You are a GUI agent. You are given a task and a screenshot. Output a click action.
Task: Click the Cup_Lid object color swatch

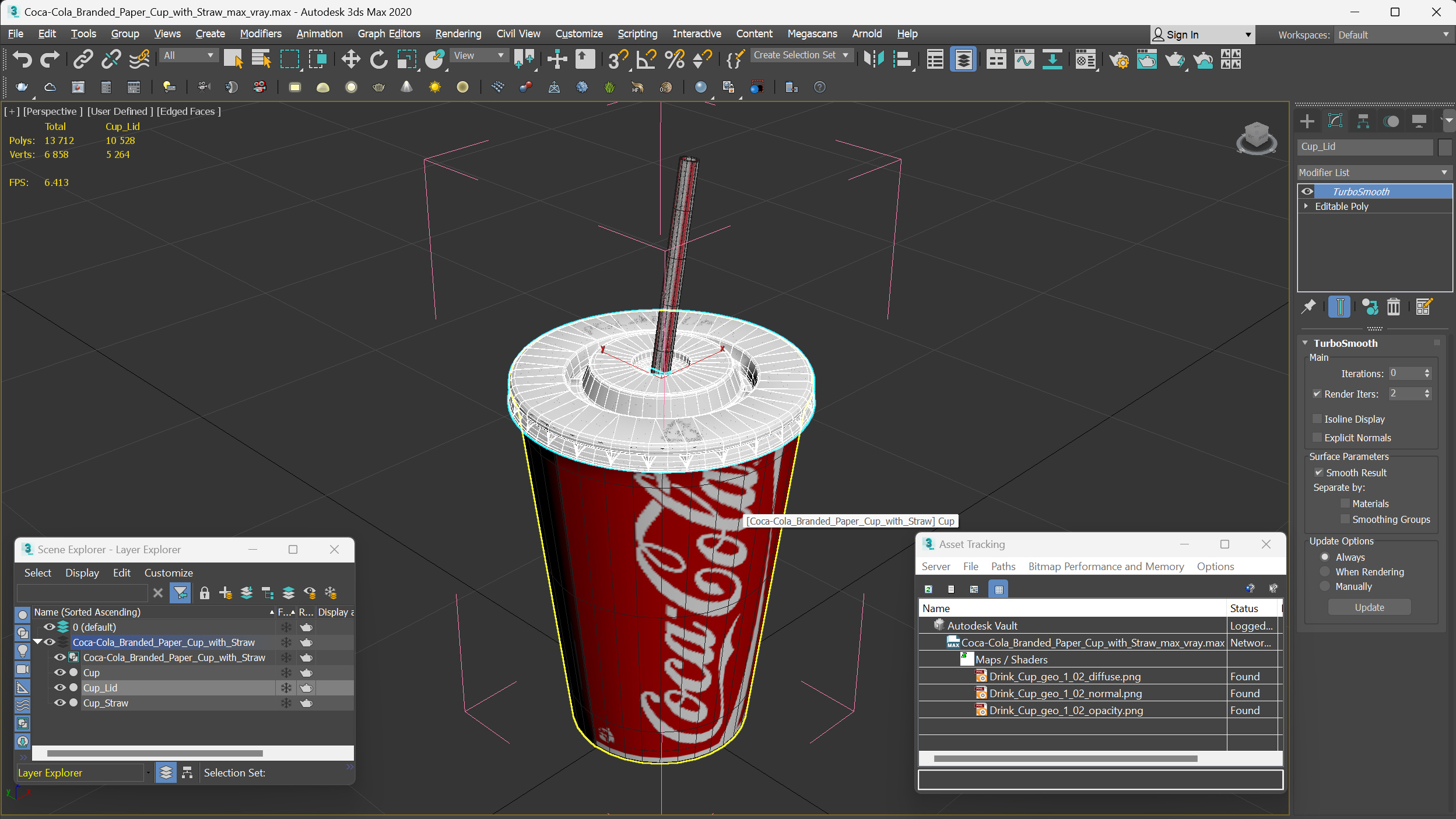(1444, 147)
